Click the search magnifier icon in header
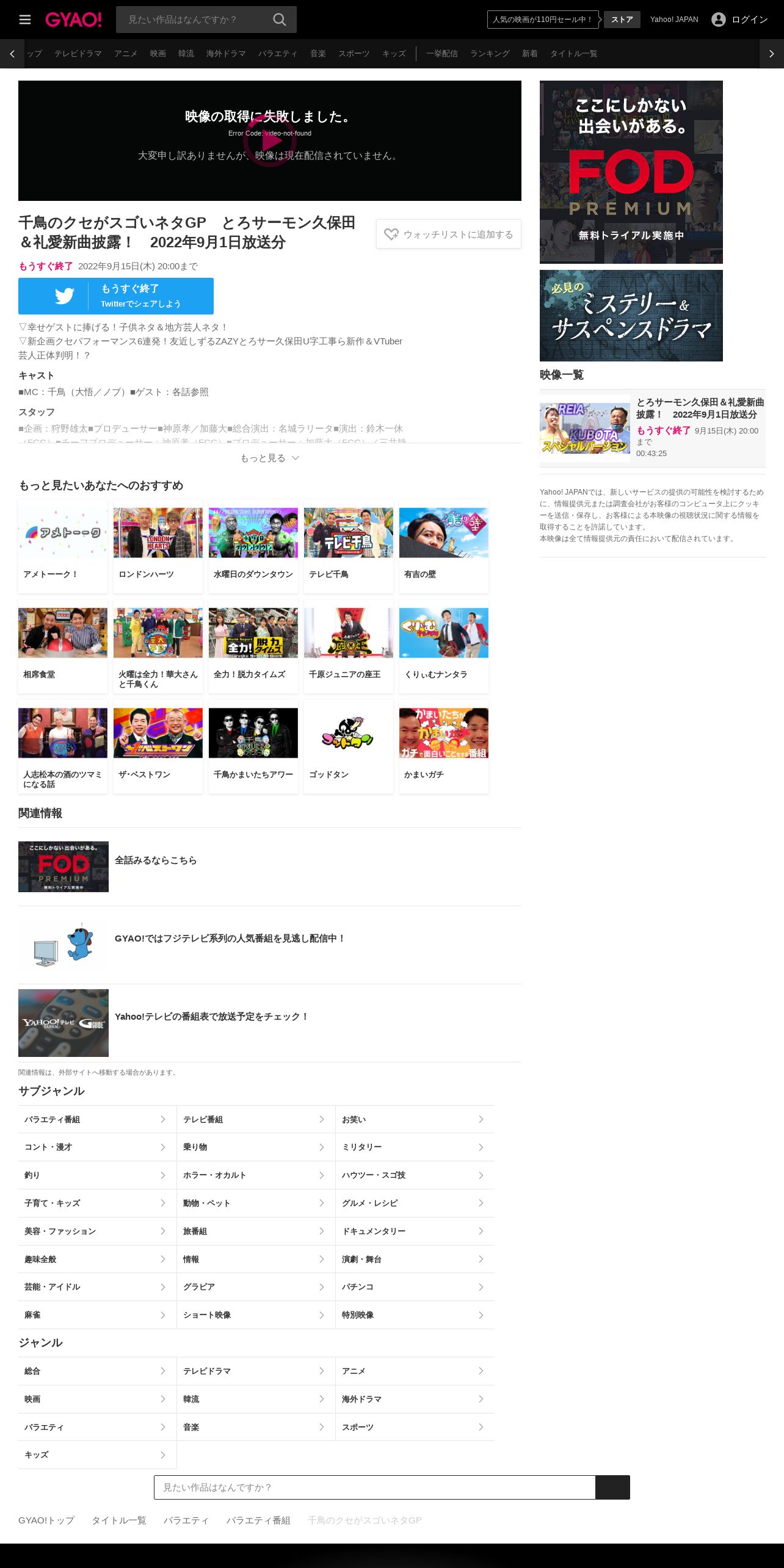Screen dimensions: 784x1568 point(279,20)
